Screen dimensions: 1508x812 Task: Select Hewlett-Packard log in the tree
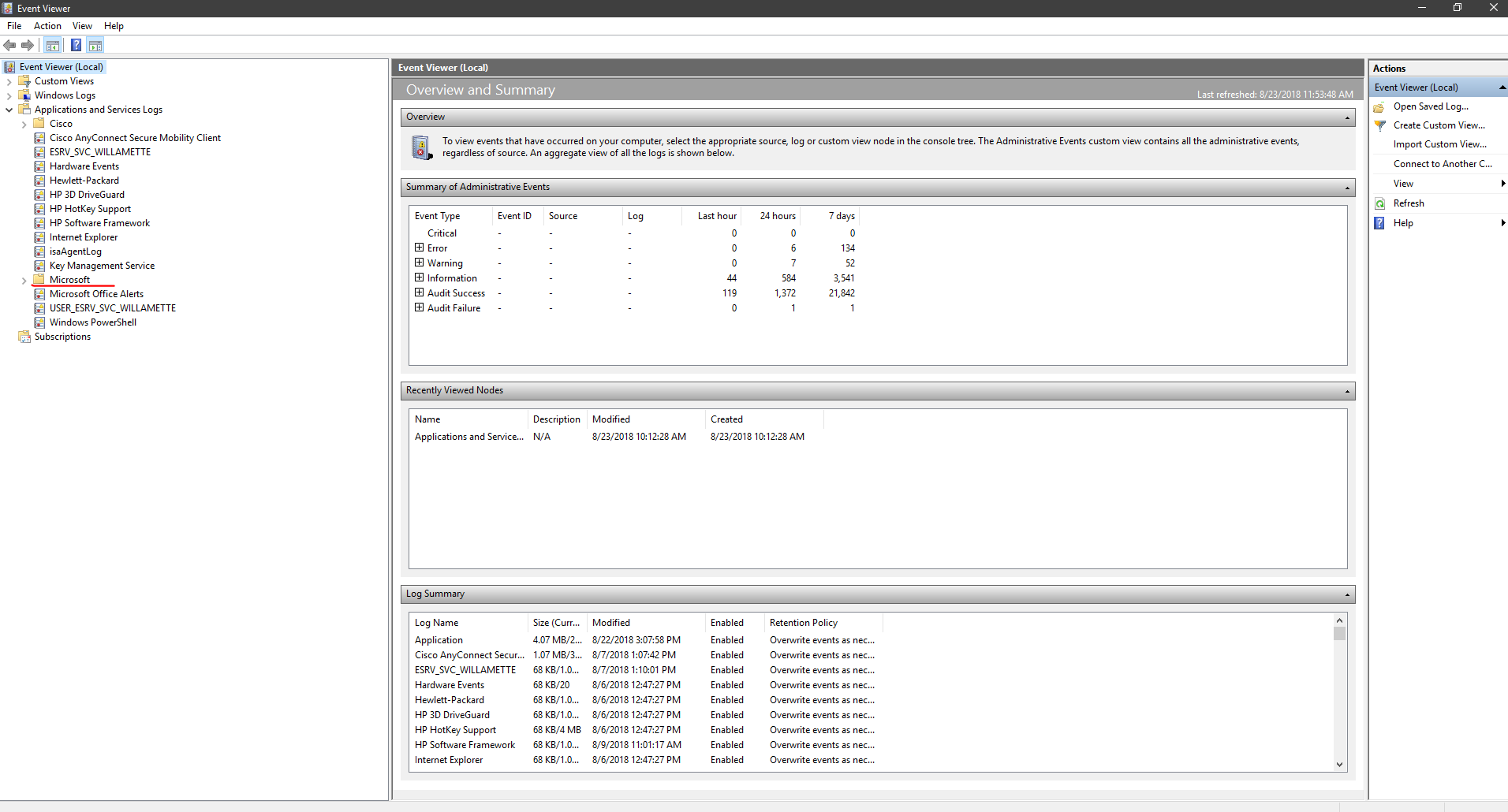pyautogui.click(x=84, y=181)
